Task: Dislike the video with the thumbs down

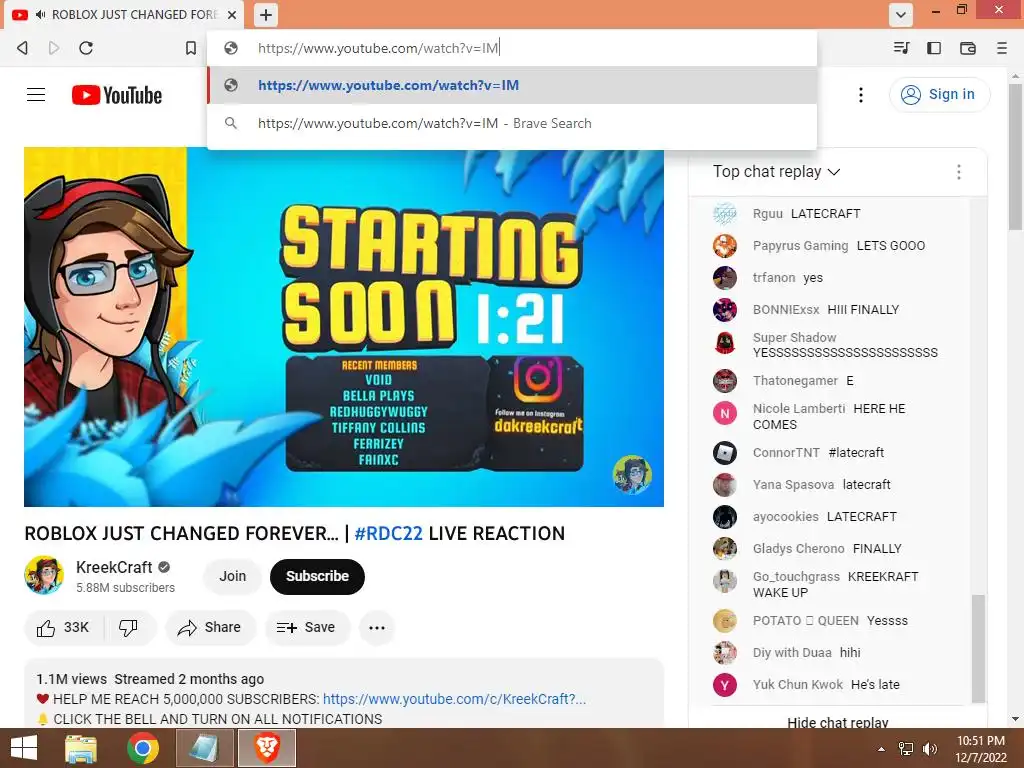Action: [x=129, y=628]
